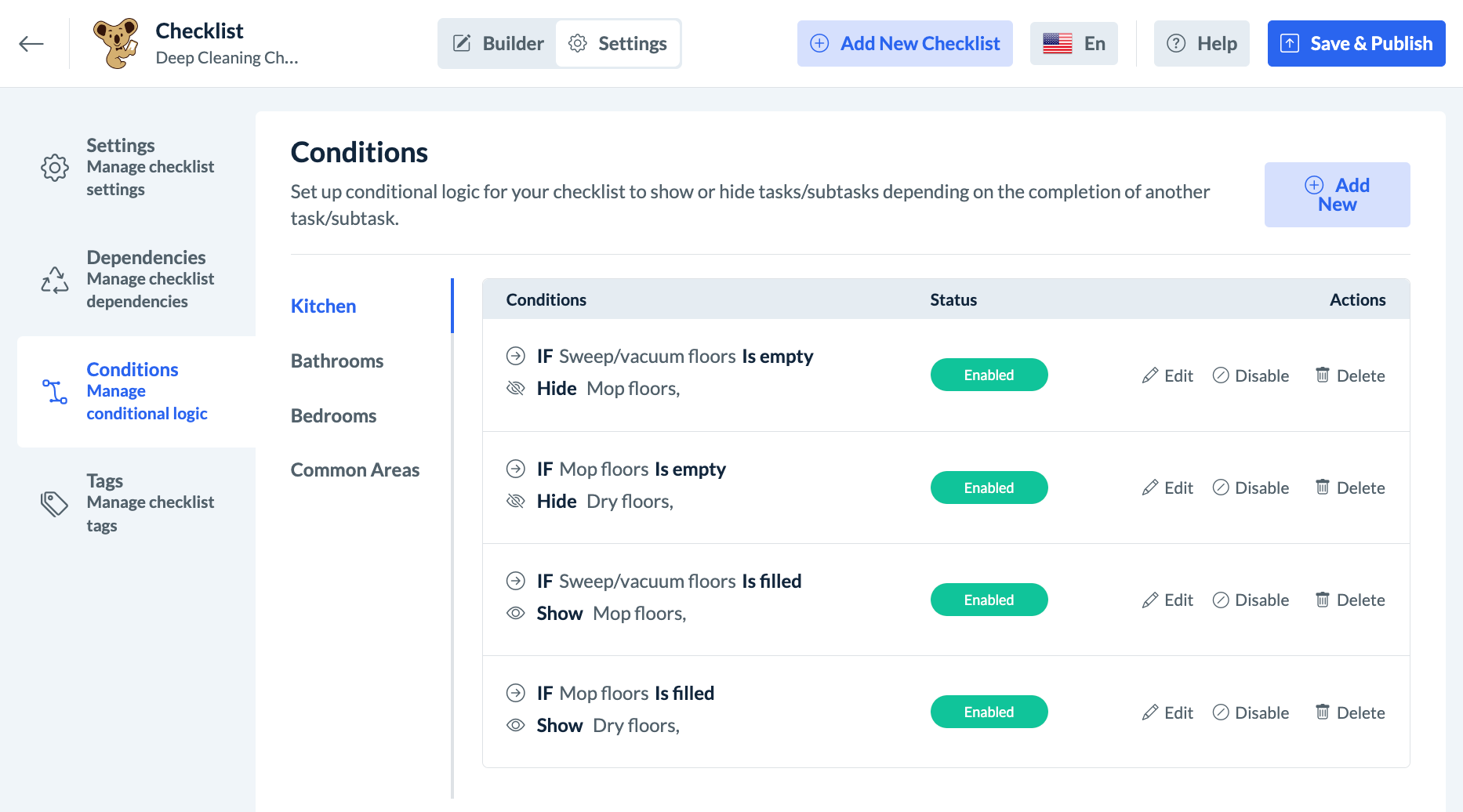
Task: Disable the Mop floors Is empty condition
Action: 1251,488
